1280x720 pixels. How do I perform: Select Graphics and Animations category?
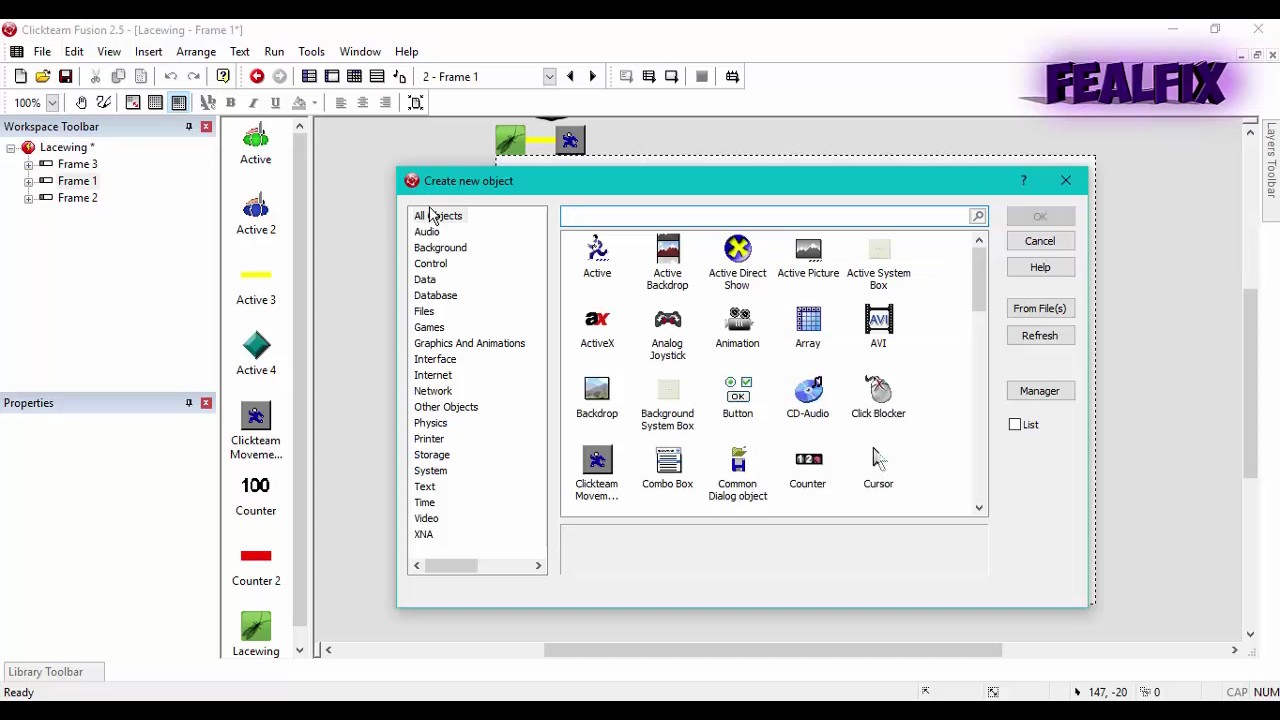tap(469, 343)
